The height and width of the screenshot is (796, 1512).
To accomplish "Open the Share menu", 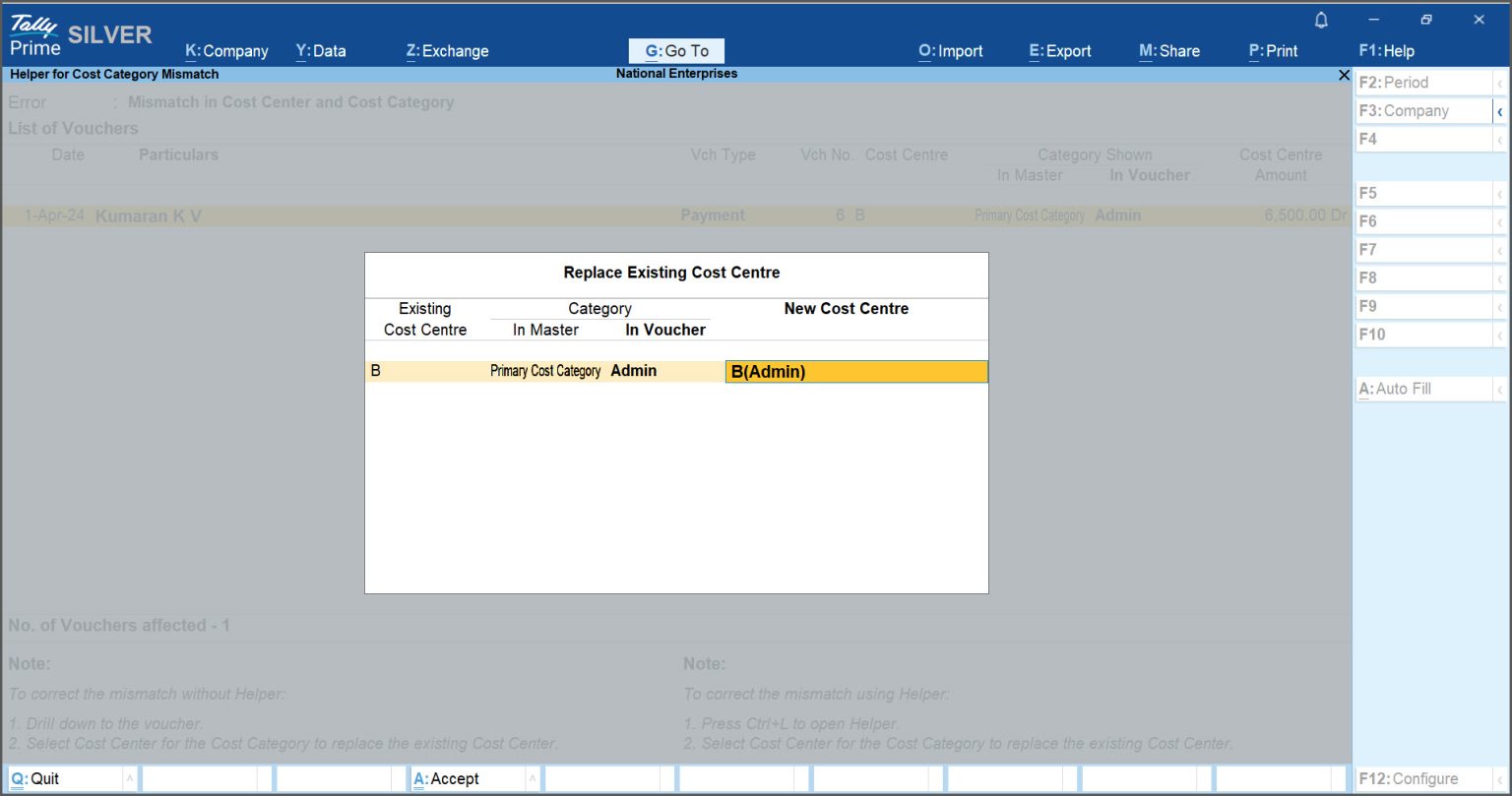I will coord(1169,50).
